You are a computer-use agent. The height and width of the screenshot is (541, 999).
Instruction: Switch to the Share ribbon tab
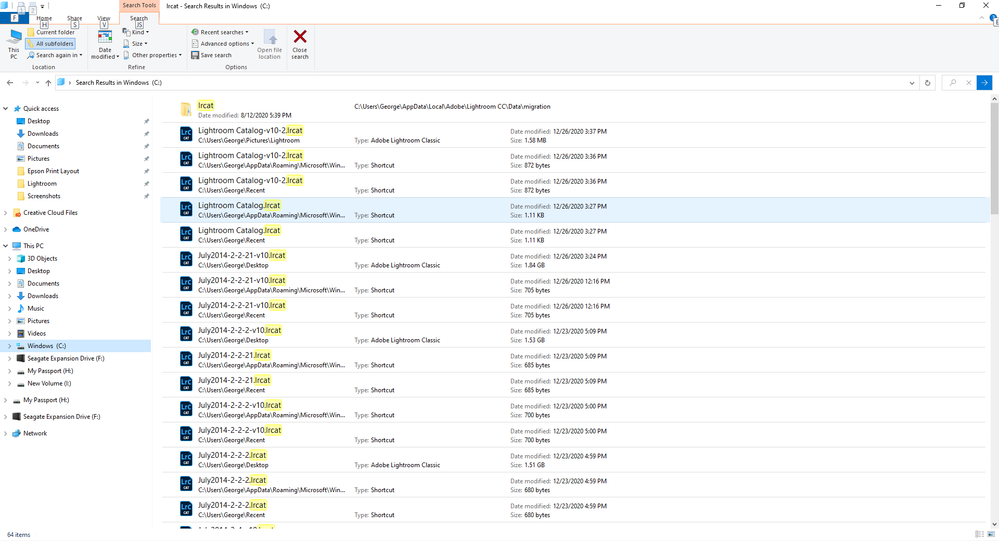click(75, 18)
